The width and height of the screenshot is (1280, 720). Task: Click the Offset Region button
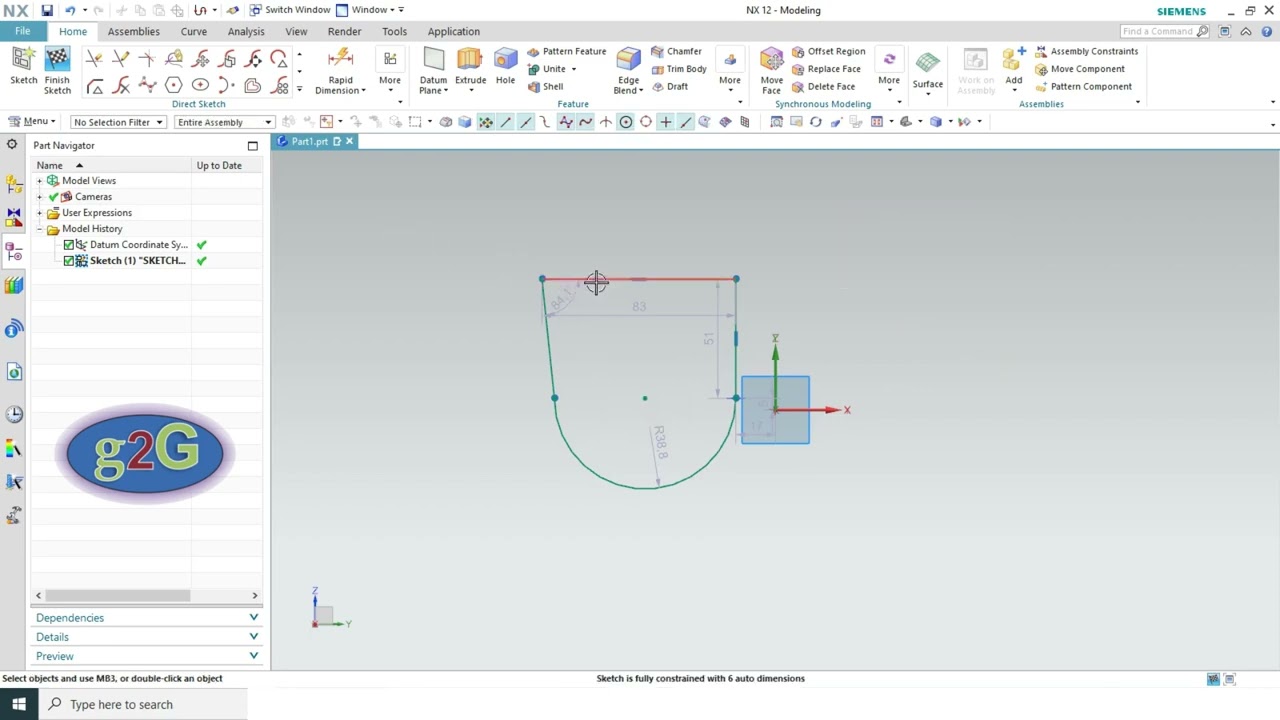tap(828, 51)
